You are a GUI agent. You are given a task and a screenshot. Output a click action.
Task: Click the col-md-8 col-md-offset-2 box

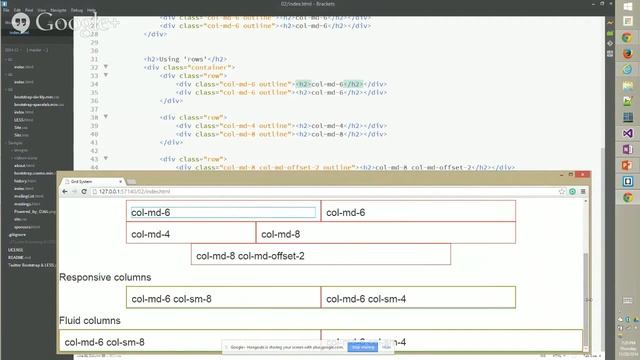321,254
